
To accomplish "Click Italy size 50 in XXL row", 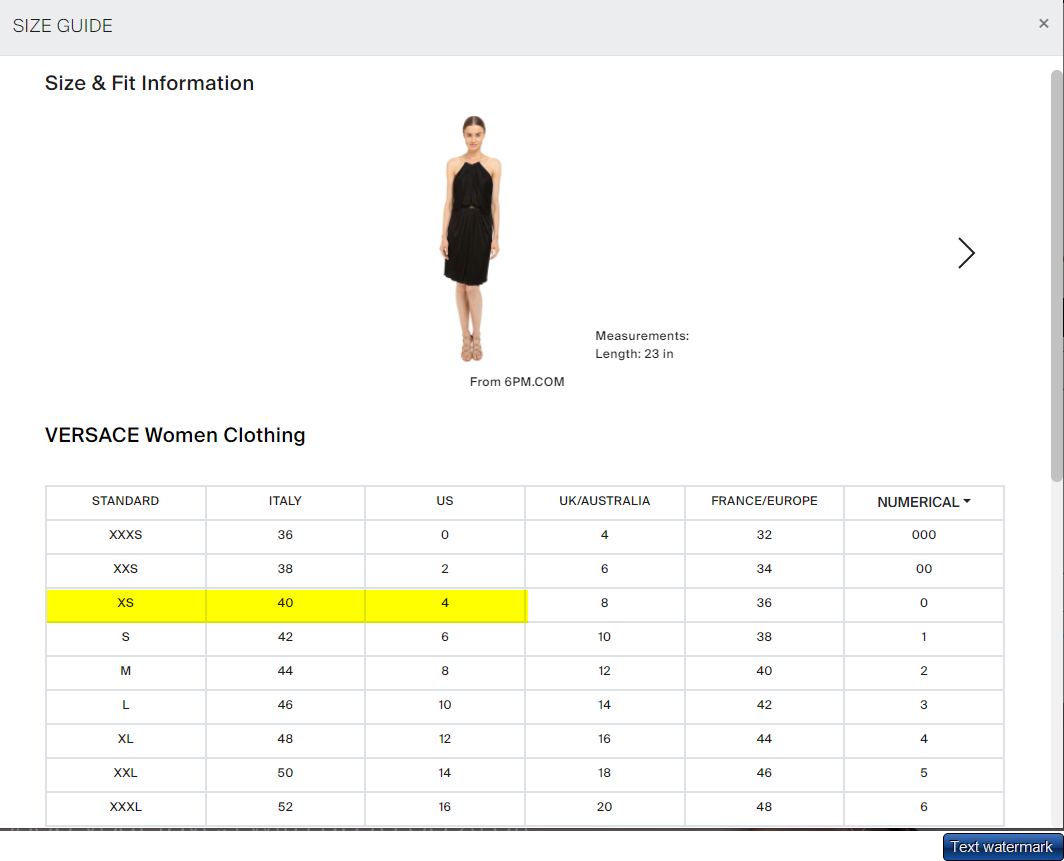I will (285, 773).
